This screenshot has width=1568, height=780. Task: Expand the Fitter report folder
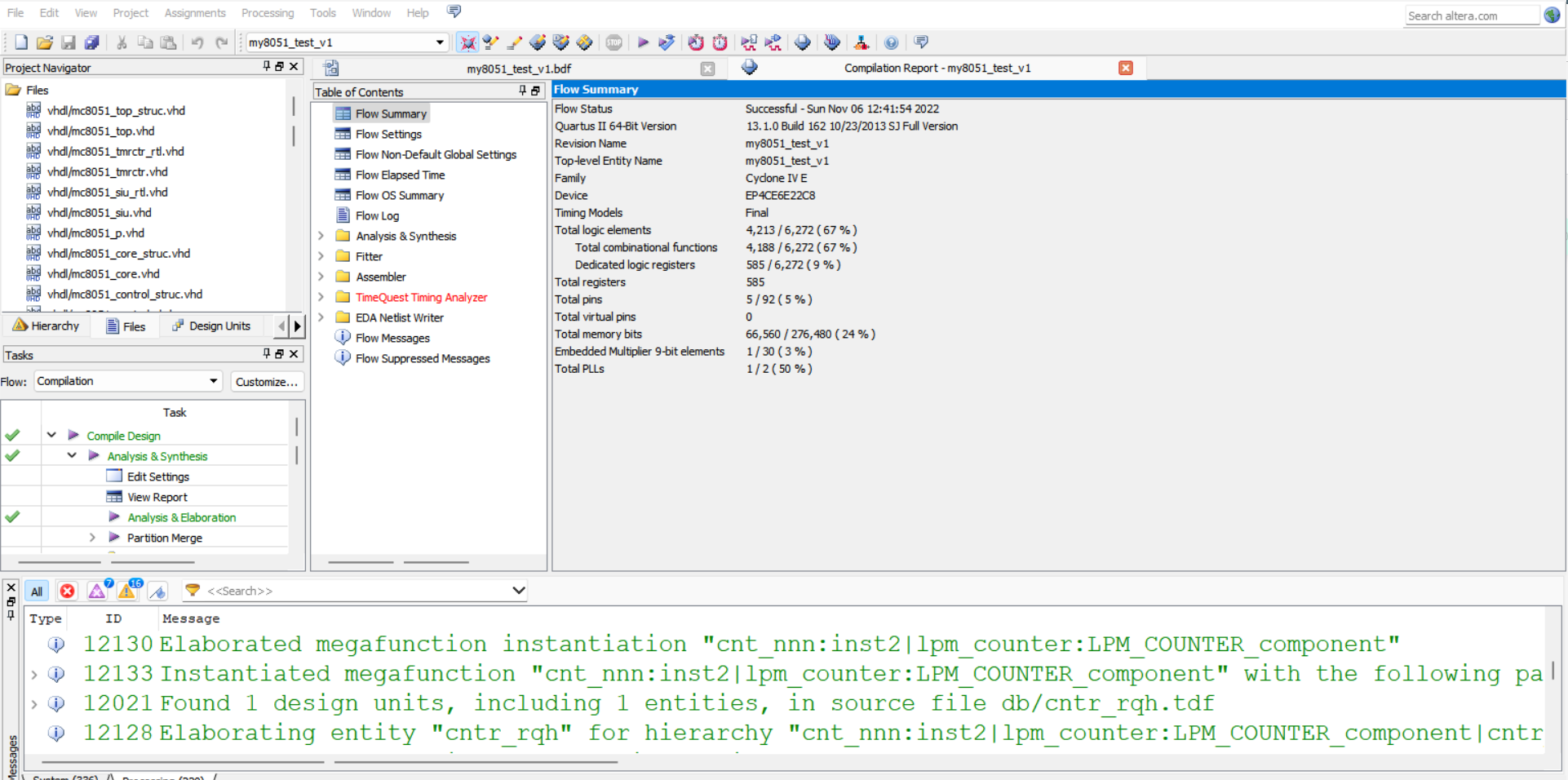coord(321,256)
